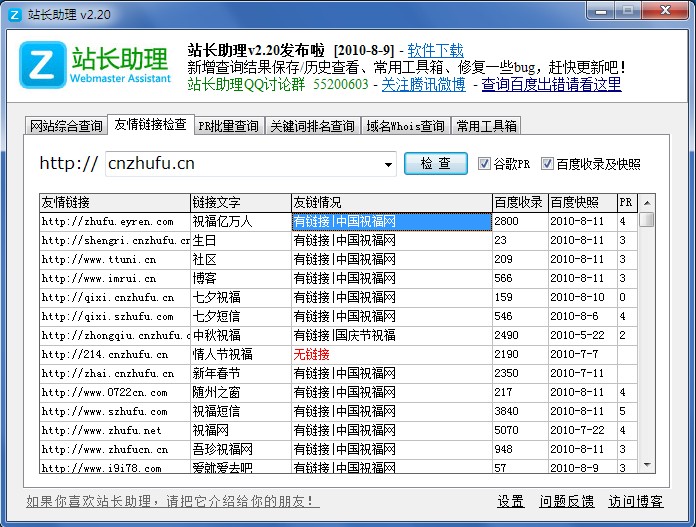Screen dimensions: 696x527
Task: Click the table scrollbar up arrow
Action: pos(647,203)
